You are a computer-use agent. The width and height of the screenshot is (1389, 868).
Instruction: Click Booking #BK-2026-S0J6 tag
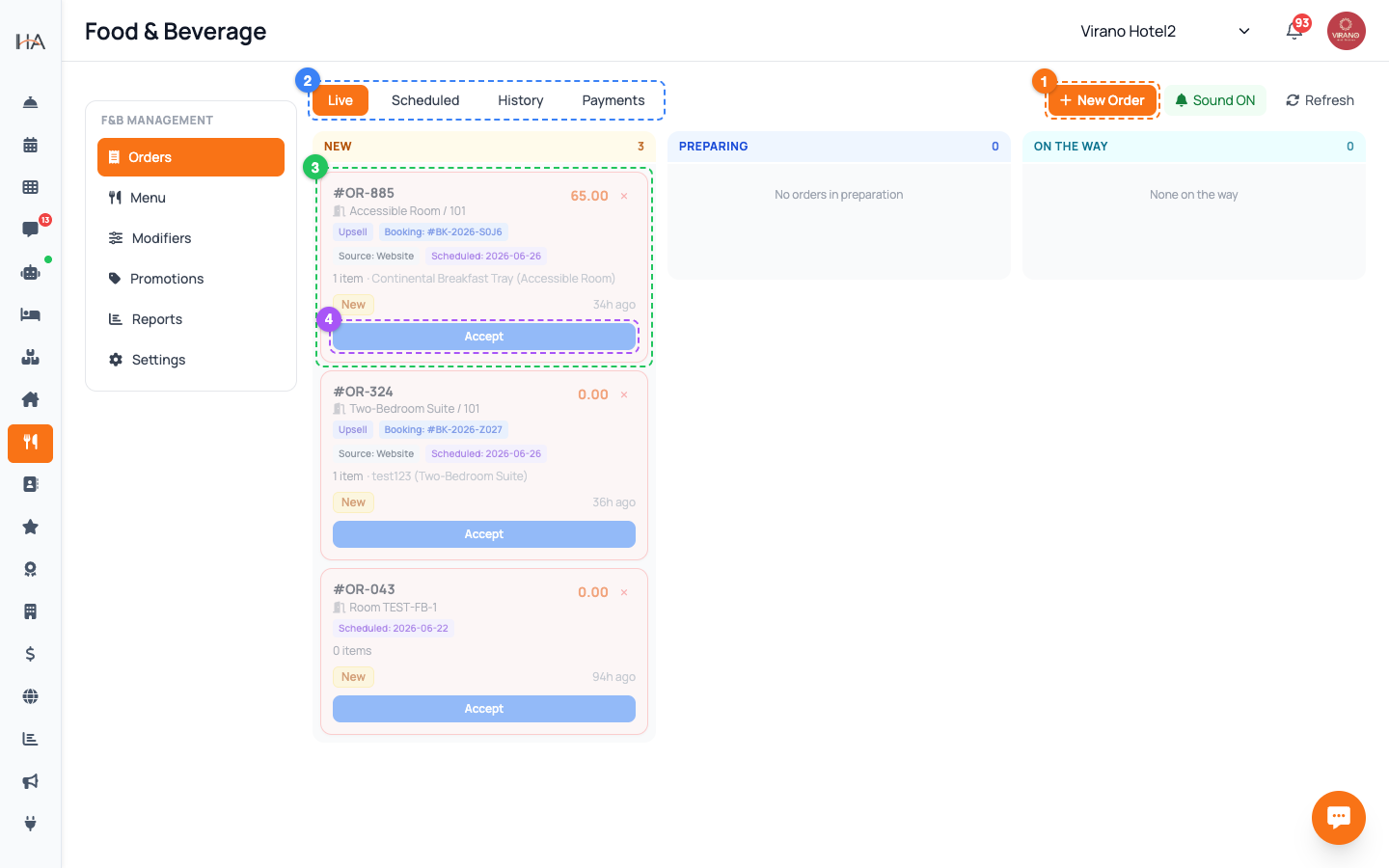(443, 232)
